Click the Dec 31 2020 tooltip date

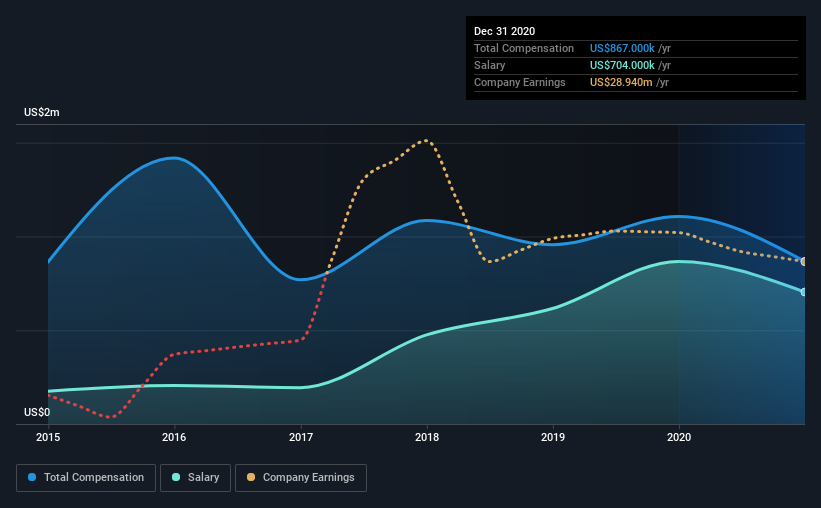click(504, 31)
